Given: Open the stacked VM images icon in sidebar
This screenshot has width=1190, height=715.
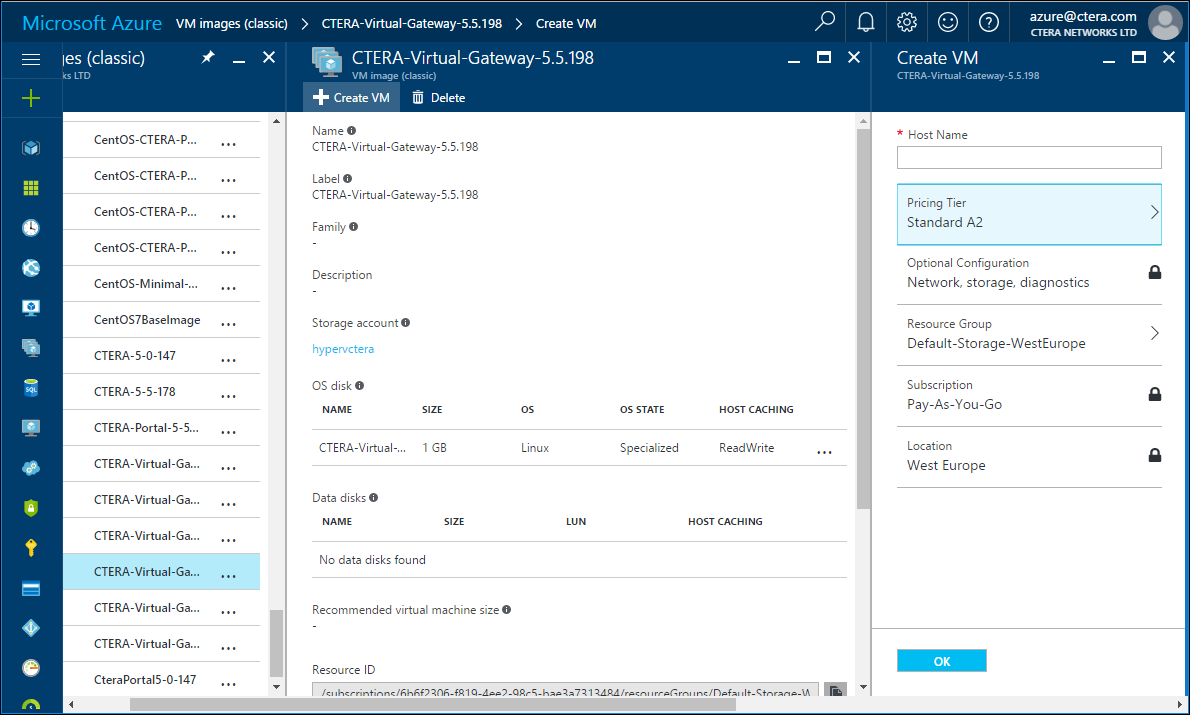Looking at the screenshot, I should [31, 348].
